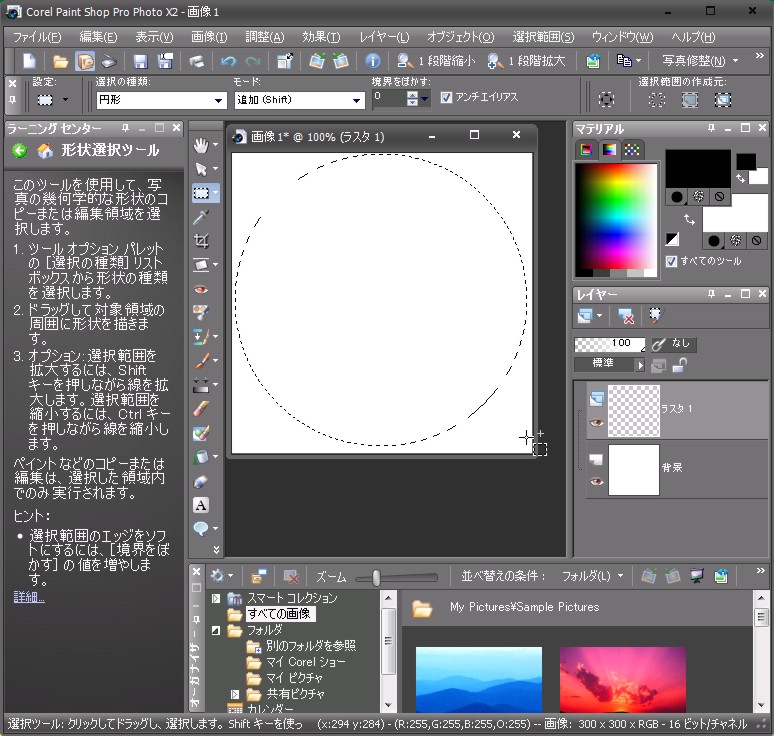Select the Selection tool in tools palette

(x=201, y=193)
